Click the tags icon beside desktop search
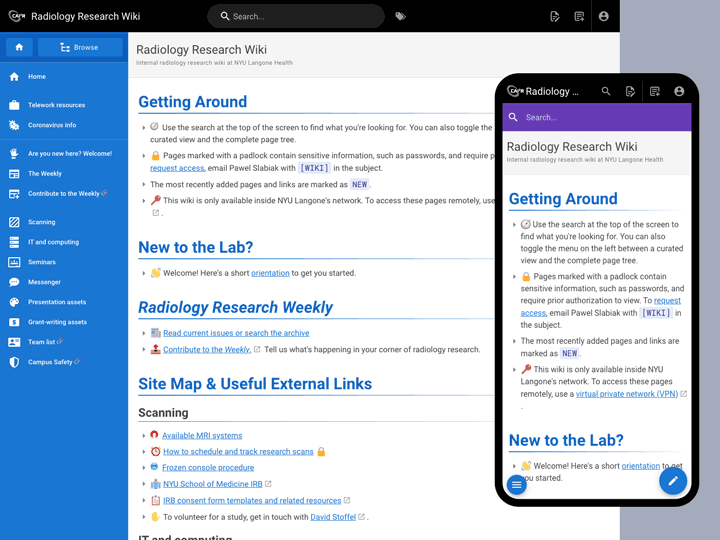 [400, 16]
